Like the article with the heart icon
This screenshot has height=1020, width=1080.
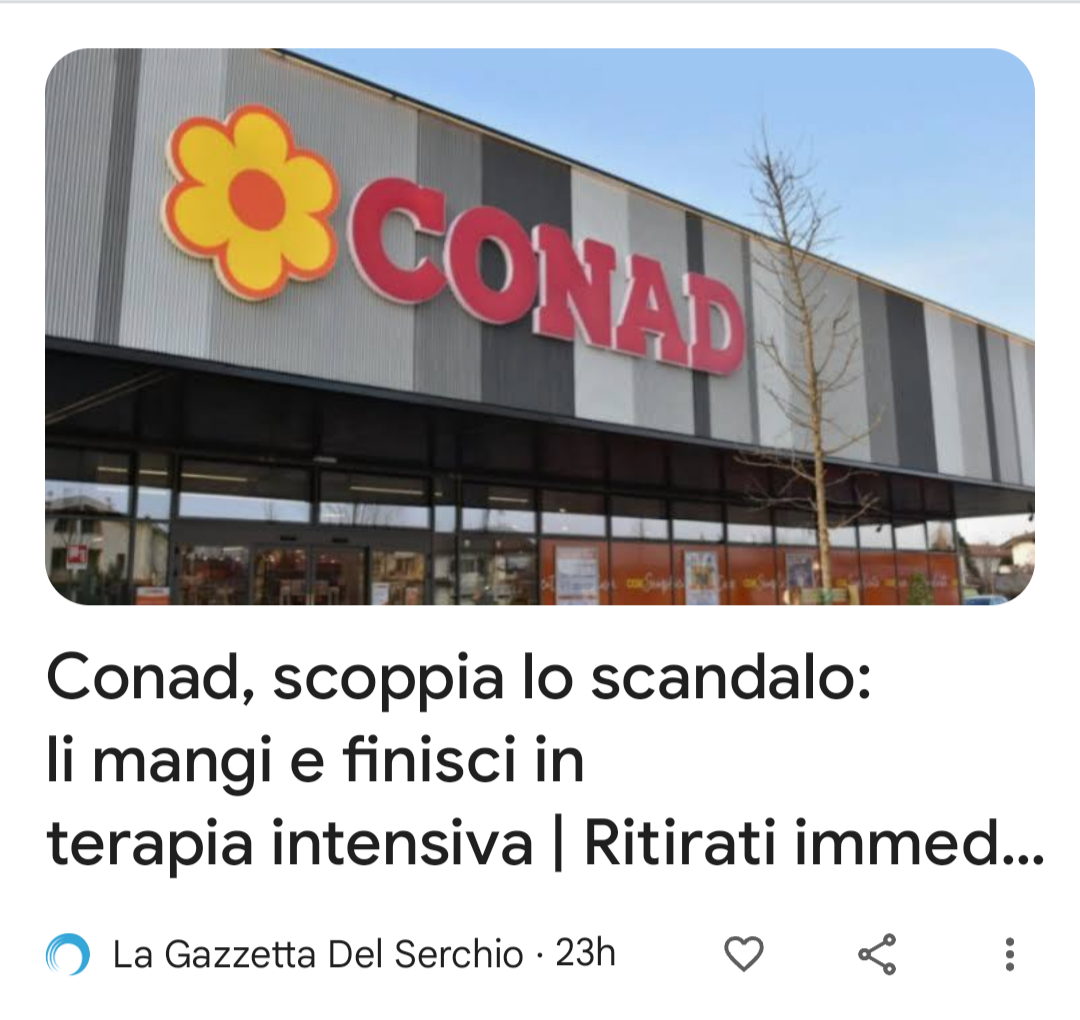click(x=744, y=954)
